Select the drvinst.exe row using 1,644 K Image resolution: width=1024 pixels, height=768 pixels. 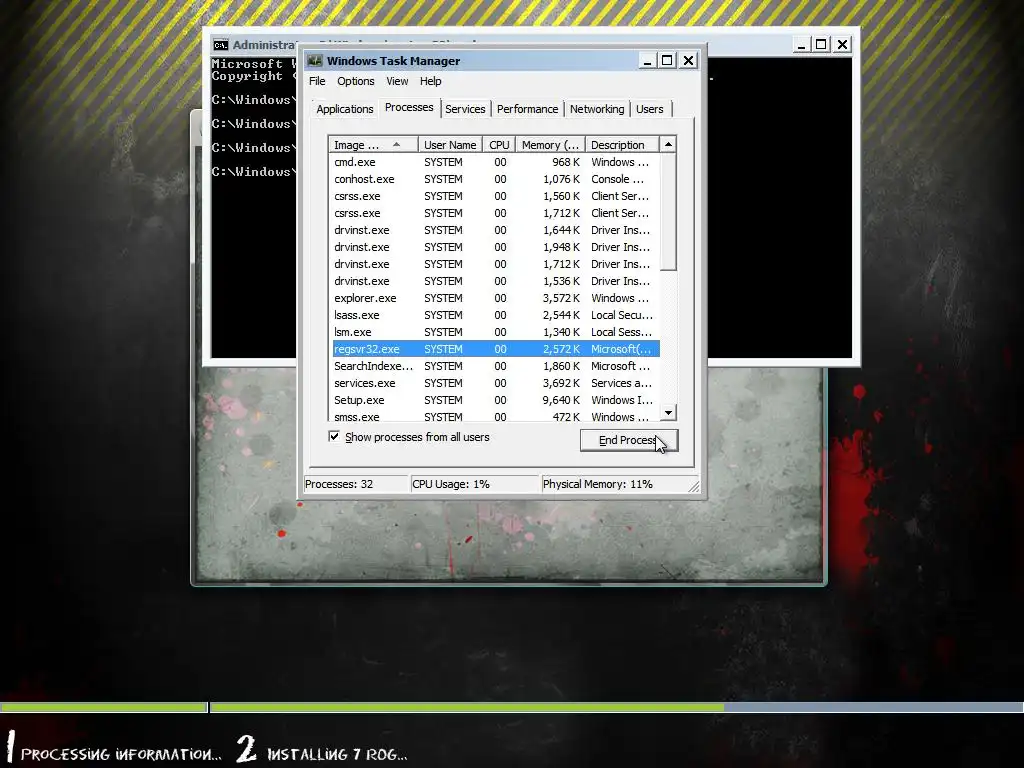(494, 230)
